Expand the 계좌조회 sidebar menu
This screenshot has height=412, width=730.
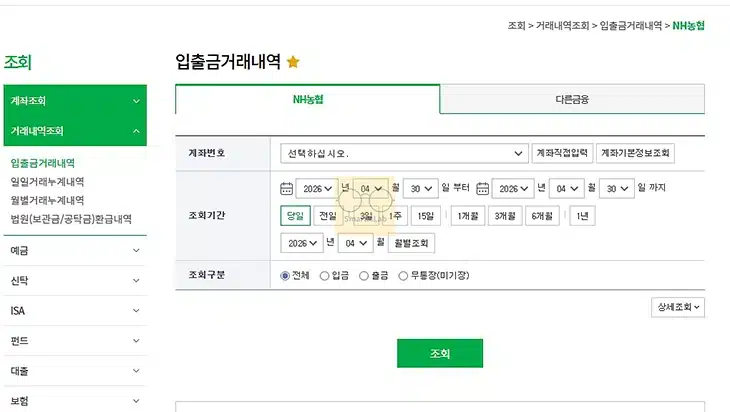(x=75, y=101)
